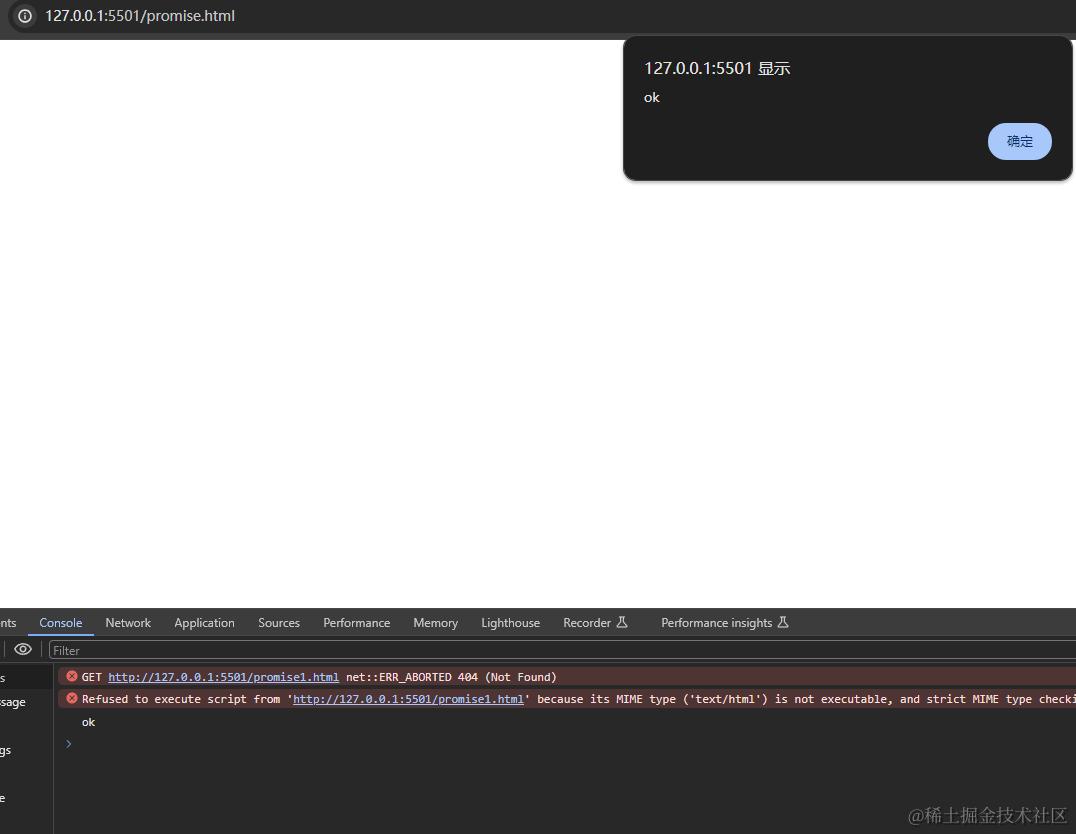Viewport: 1076px width, 834px height.
Task: Click the console prompt chevron
Action: pos(69,743)
